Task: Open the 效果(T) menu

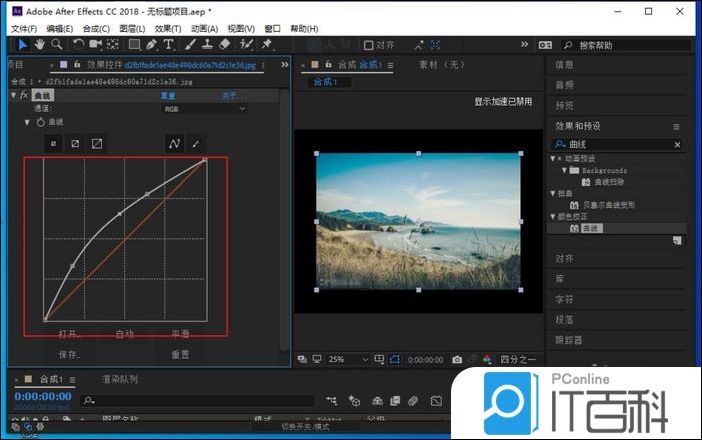Action: [168, 29]
